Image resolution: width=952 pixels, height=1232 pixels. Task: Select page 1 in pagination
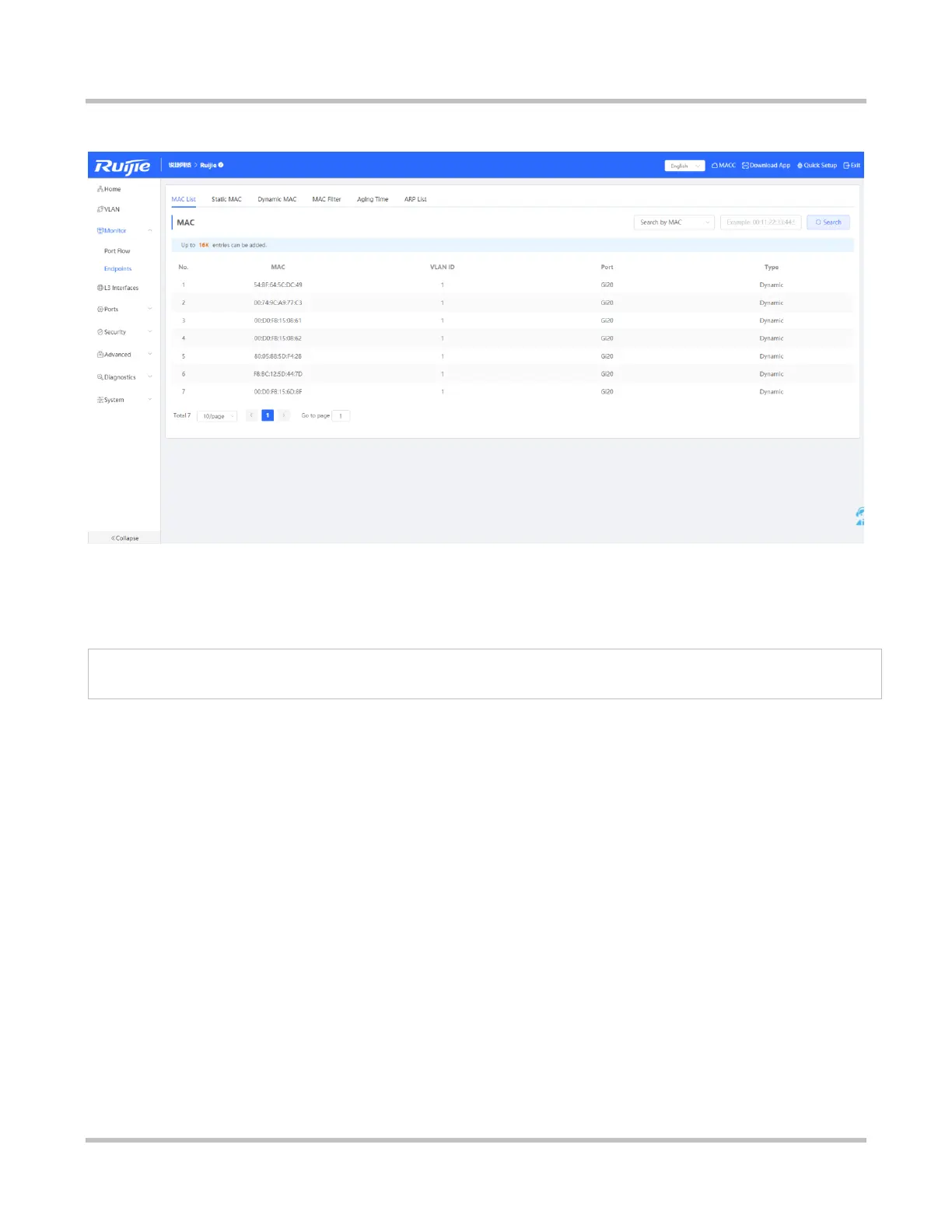coord(268,415)
